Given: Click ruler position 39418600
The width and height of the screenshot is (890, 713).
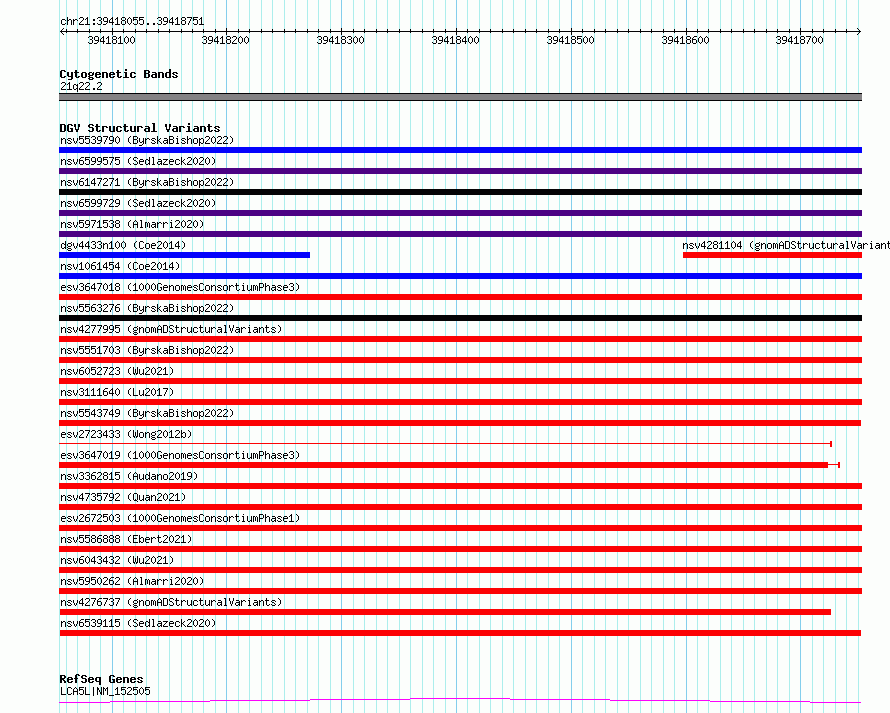Looking at the screenshot, I should [x=685, y=40].
